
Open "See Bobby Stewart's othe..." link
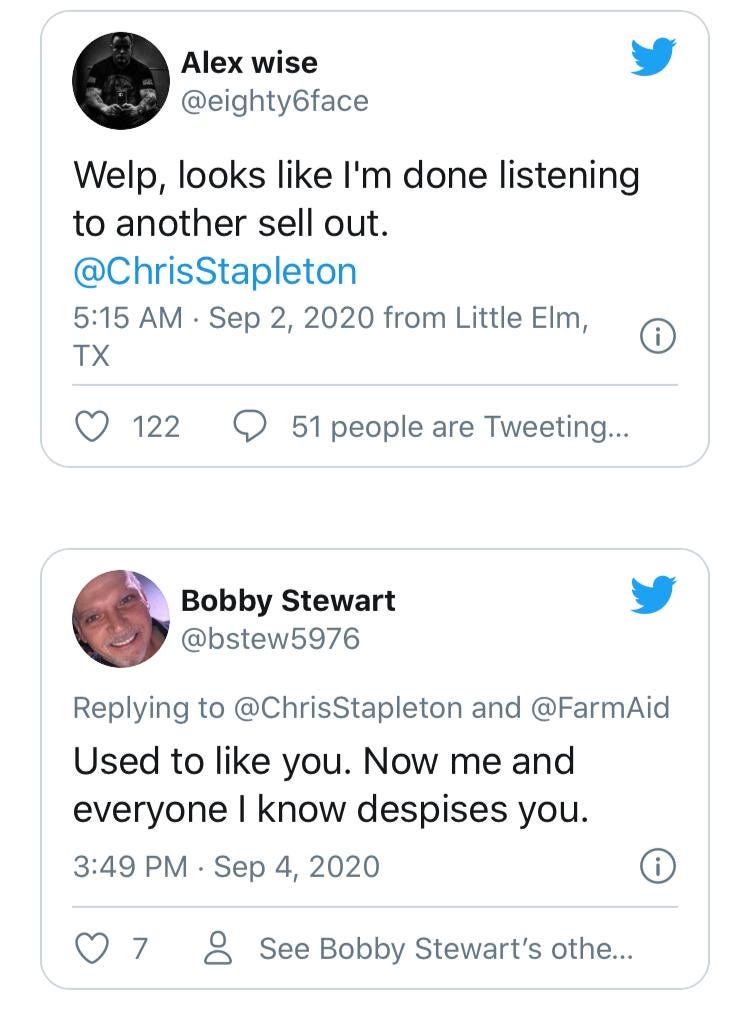[x=446, y=948]
